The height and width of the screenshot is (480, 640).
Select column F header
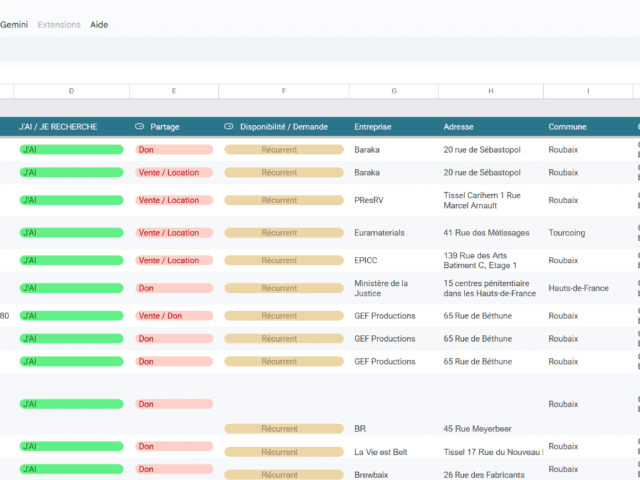pos(284,91)
